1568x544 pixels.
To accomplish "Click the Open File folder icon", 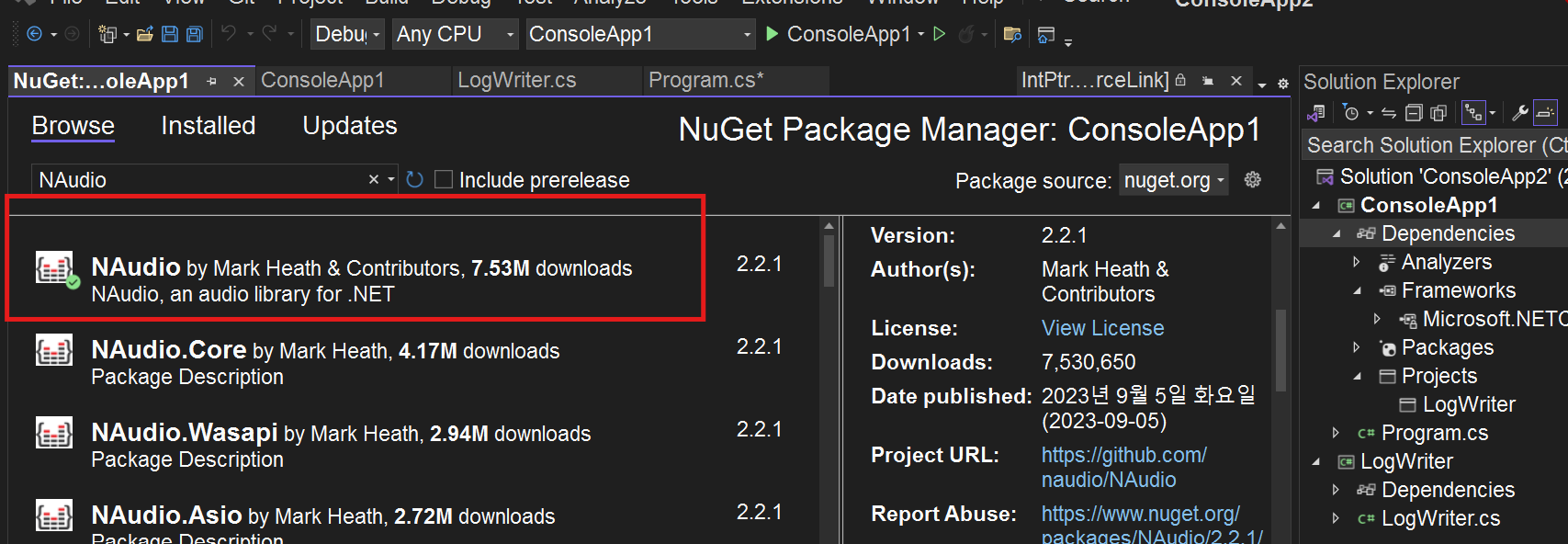I will (145, 34).
